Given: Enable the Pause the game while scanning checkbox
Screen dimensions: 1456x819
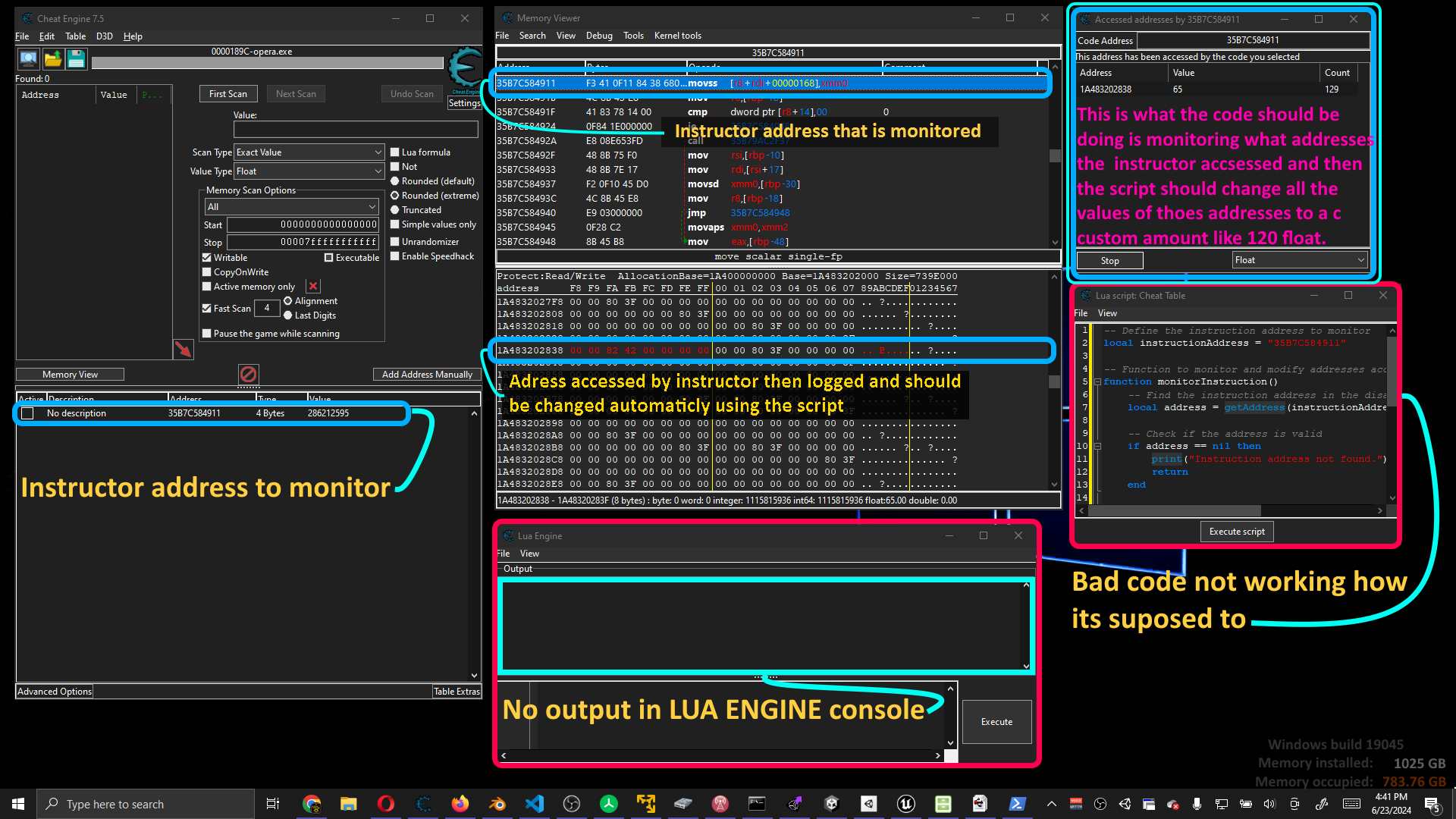Looking at the screenshot, I should point(206,333).
